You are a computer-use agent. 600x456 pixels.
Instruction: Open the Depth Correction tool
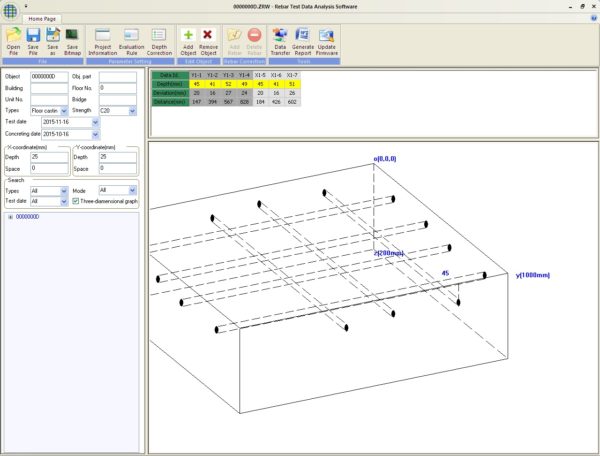click(159, 41)
